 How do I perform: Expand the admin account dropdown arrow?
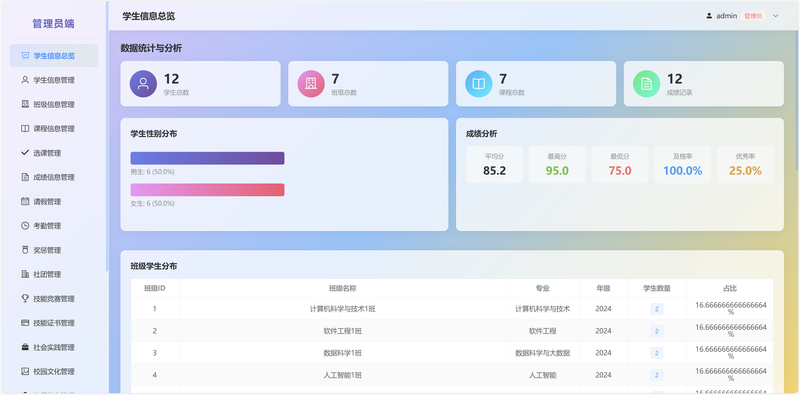(x=776, y=16)
